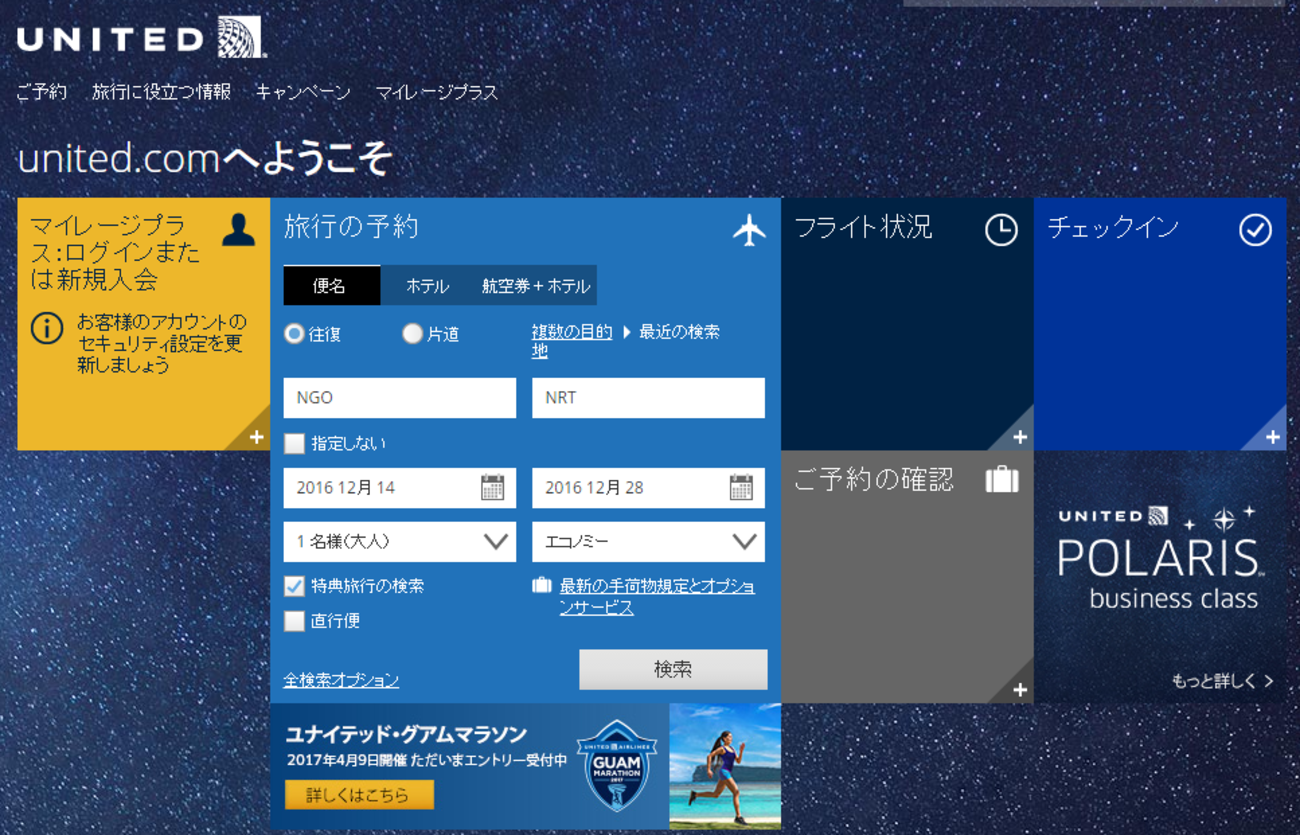Viewport: 1300px width, 835px height.
Task: Click the info icon beside security settings message
Action: 46,328
